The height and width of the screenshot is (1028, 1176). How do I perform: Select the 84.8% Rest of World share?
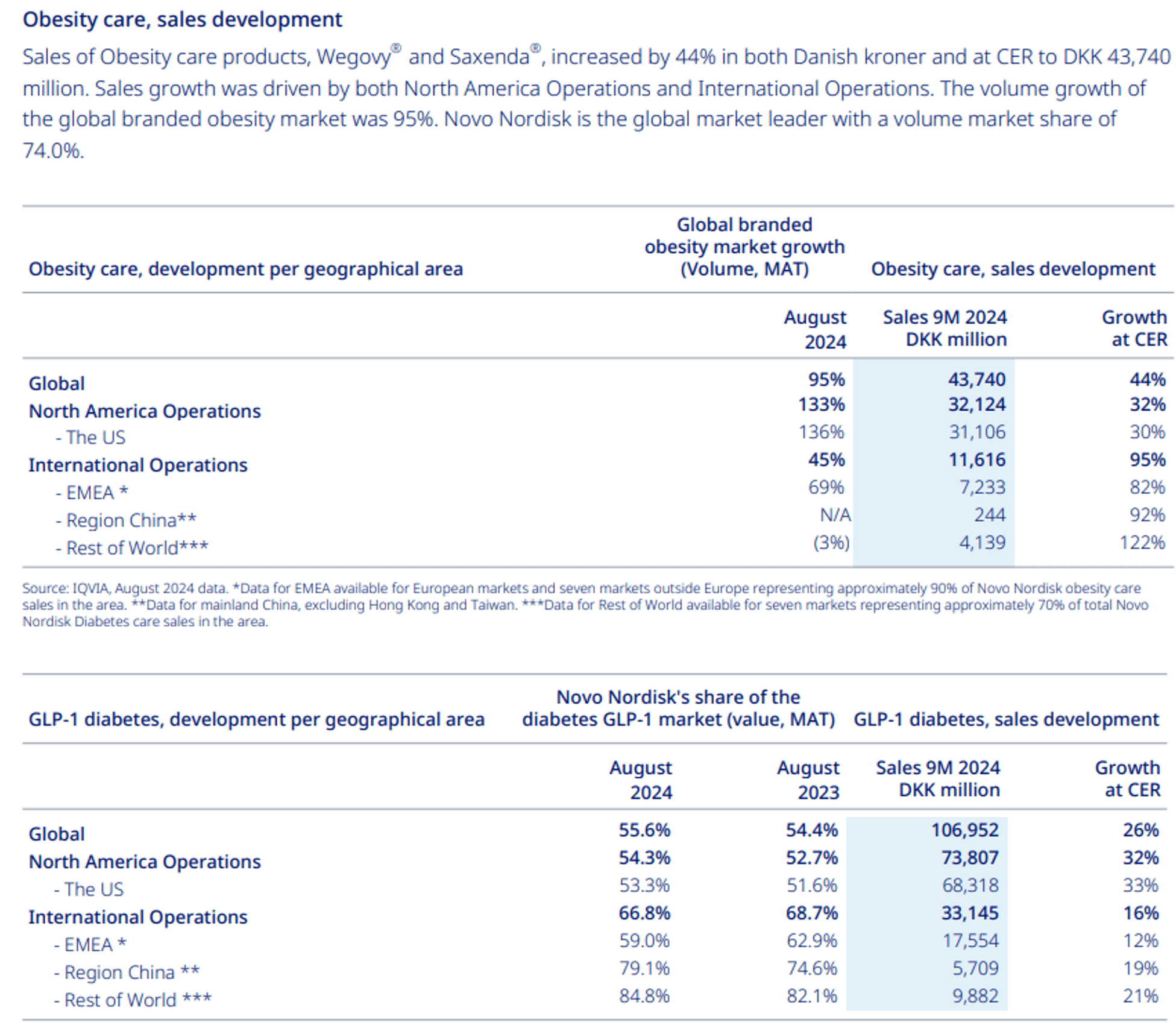644,996
